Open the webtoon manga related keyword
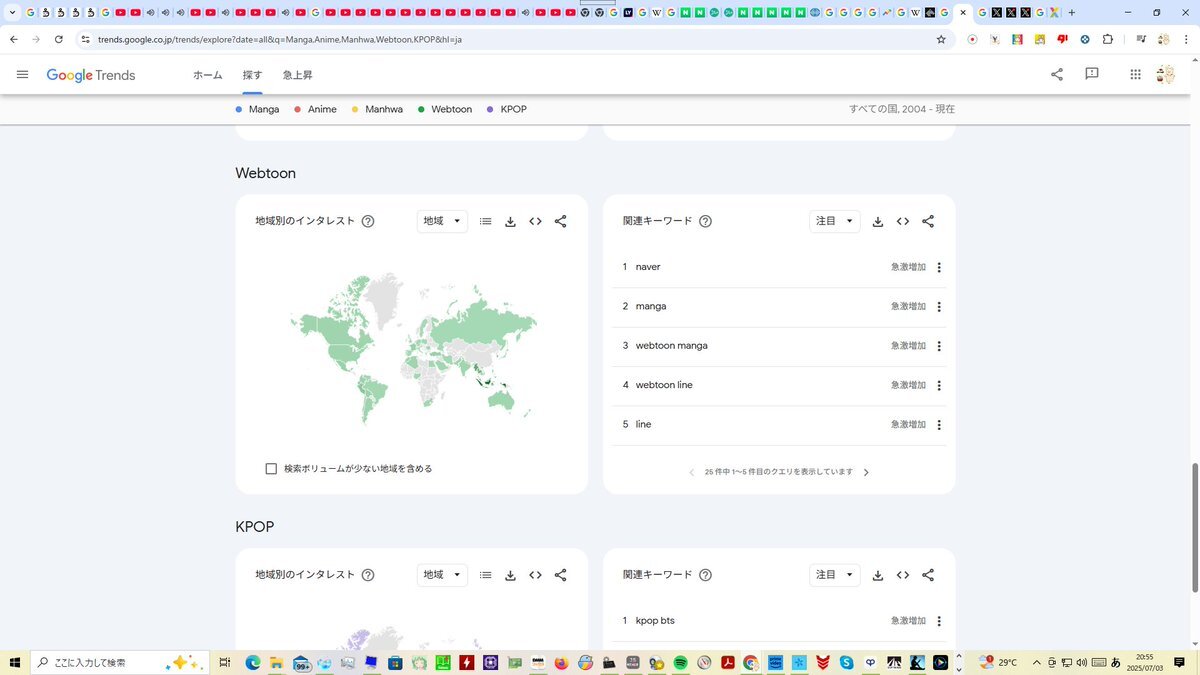 (x=672, y=346)
